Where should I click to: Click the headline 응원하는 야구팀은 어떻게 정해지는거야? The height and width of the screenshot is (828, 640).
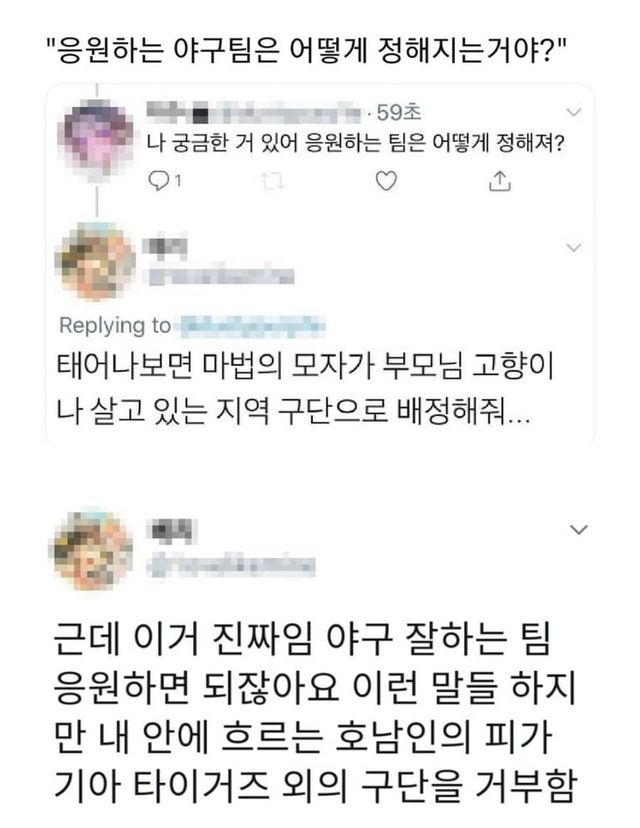click(307, 51)
